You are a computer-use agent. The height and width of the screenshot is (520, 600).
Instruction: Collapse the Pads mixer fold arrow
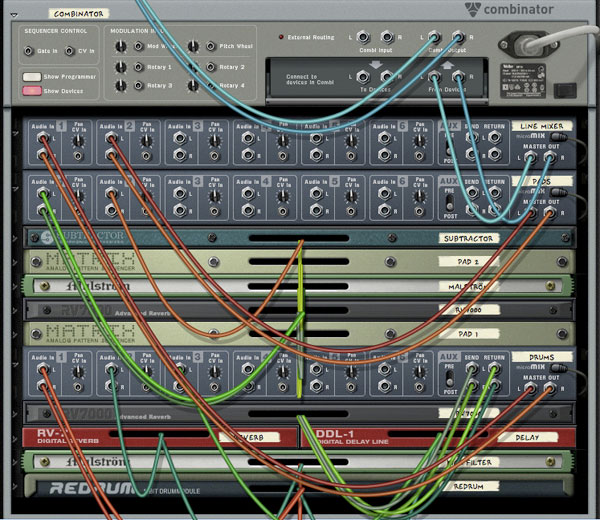(x=16, y=189)
